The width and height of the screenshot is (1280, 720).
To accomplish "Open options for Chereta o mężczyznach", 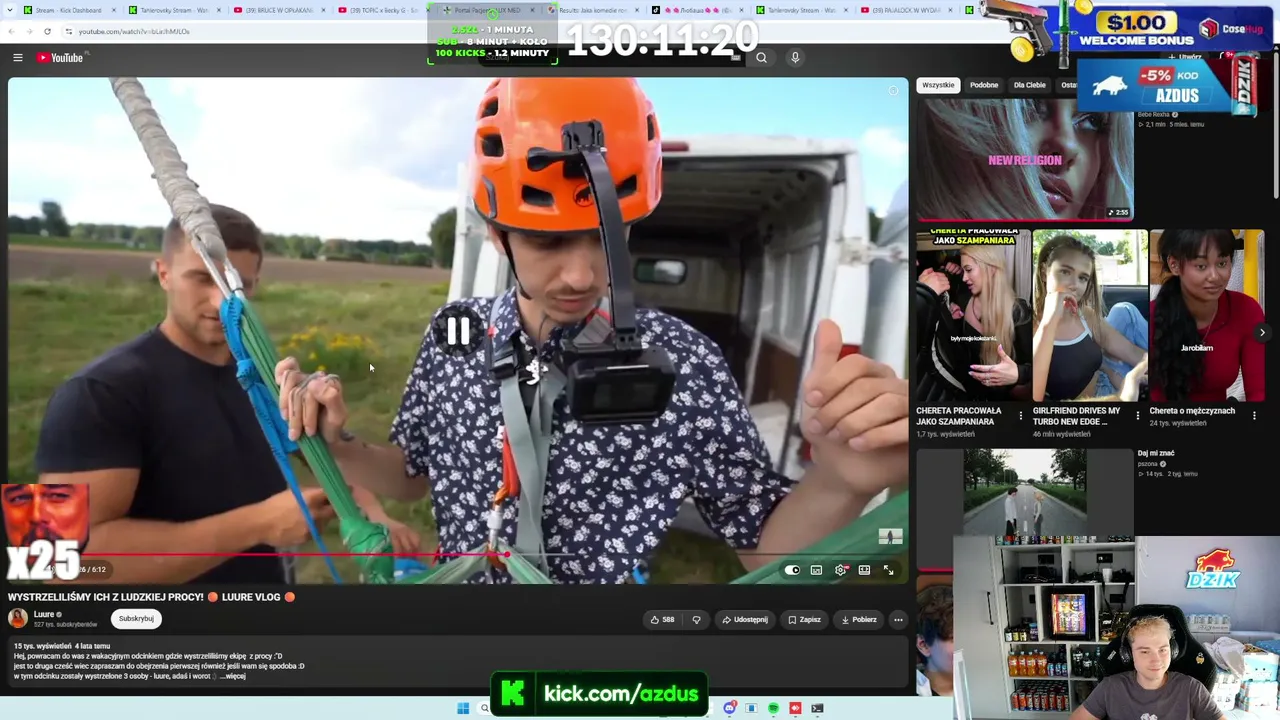I will (x=1254, y=415).
